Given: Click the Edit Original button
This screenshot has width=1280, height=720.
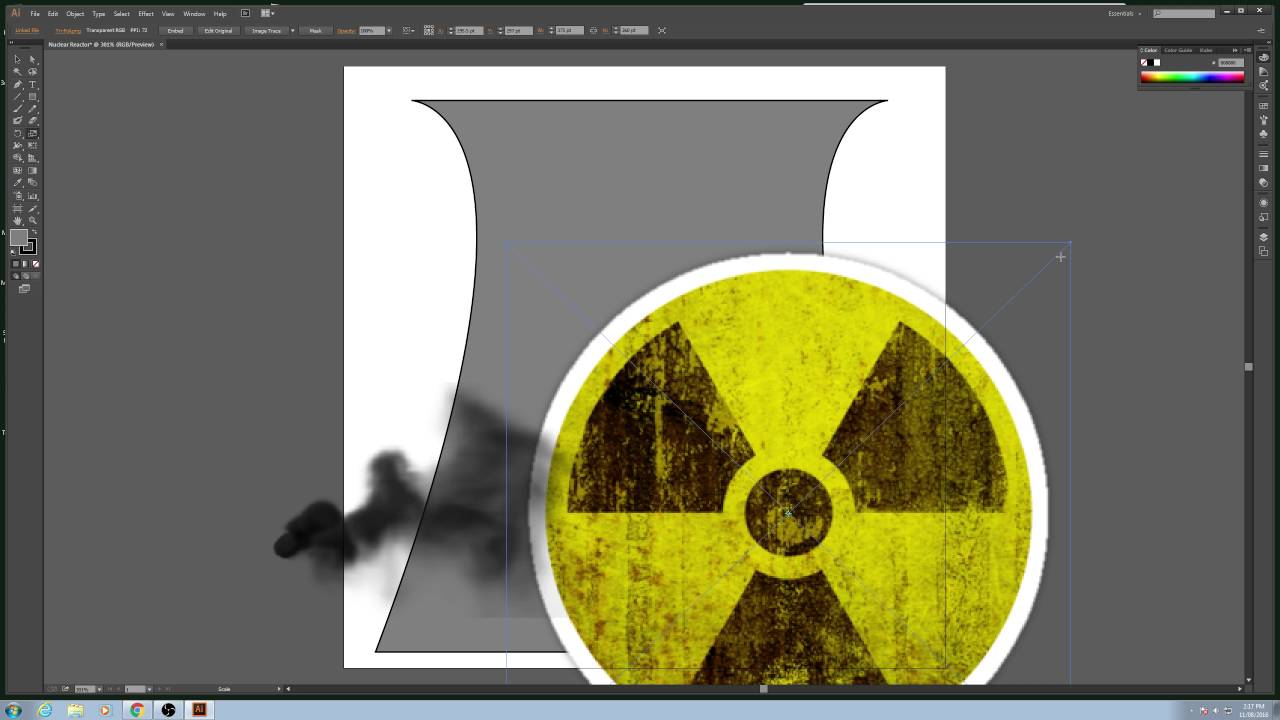Looking at the screenshot, I should [218, 31].
